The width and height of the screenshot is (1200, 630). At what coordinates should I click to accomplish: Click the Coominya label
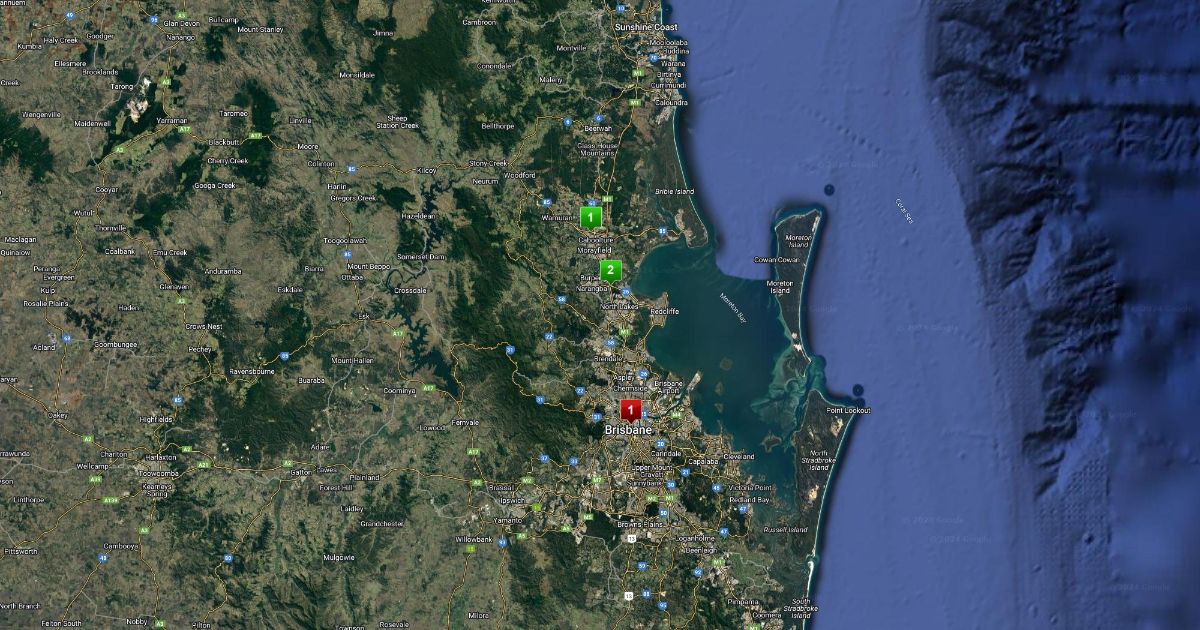click(x=399, y=390)
